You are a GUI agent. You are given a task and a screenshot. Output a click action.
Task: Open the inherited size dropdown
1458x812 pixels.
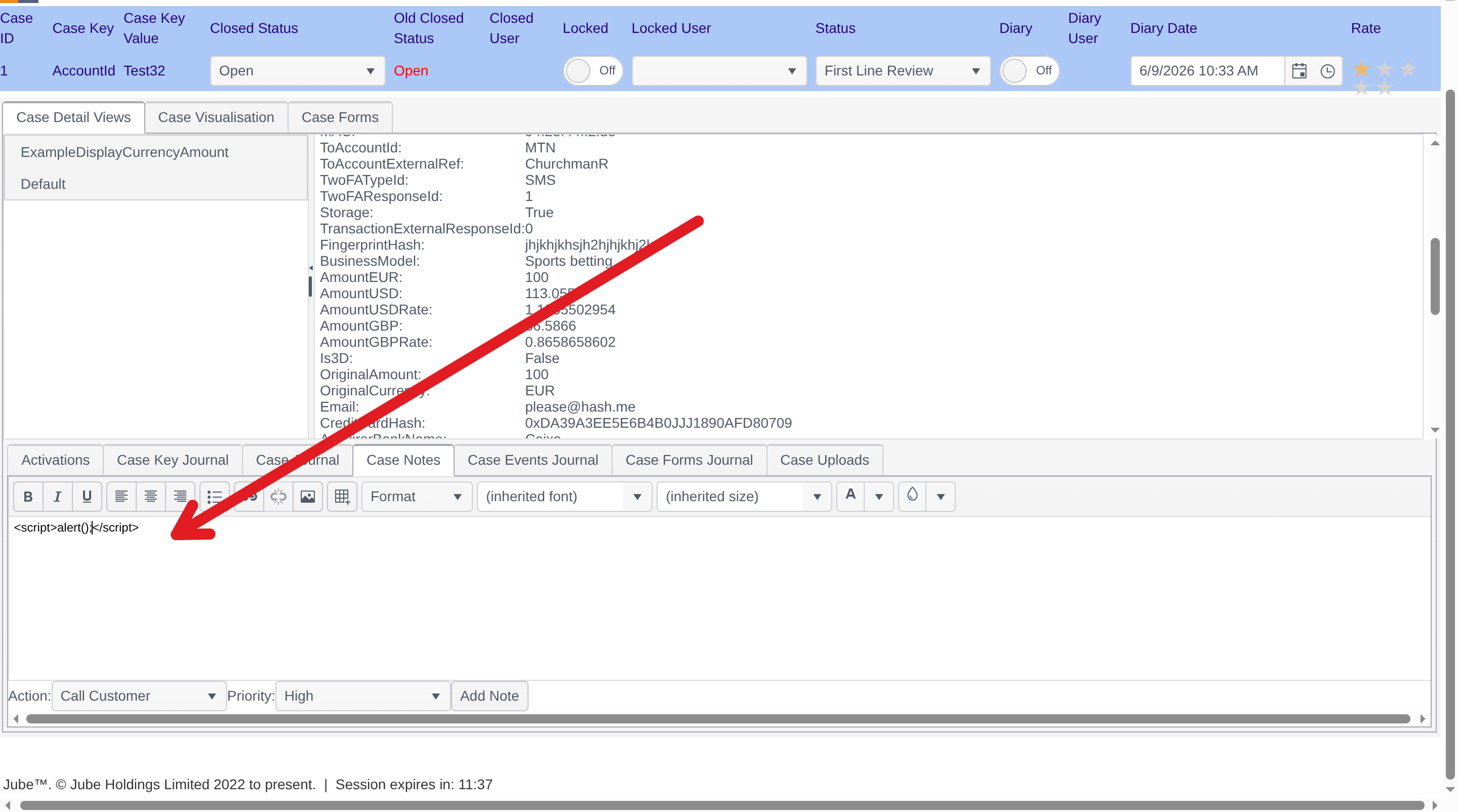click(x=744, y=496)
